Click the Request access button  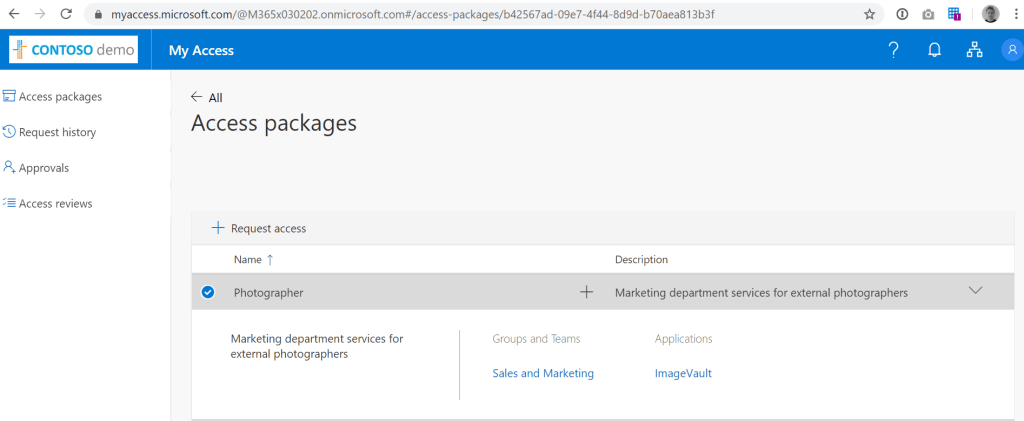point(259,228)
